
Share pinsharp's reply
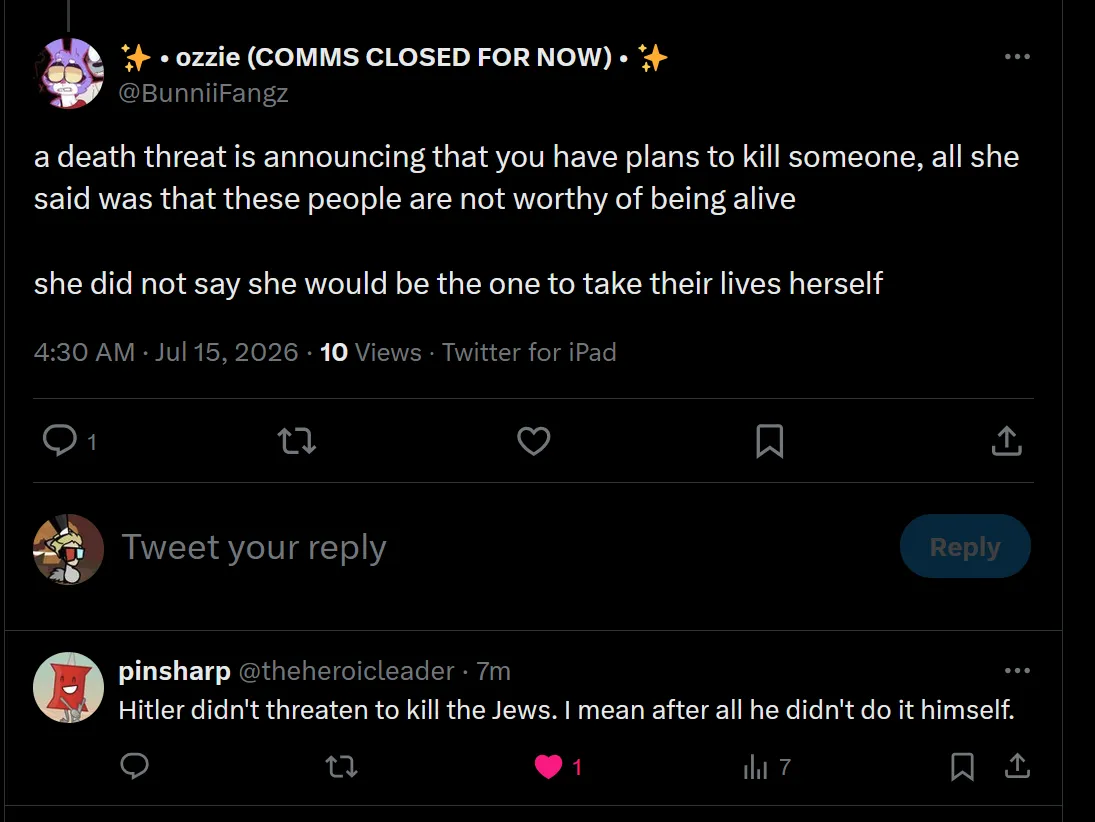[1017, 766]
